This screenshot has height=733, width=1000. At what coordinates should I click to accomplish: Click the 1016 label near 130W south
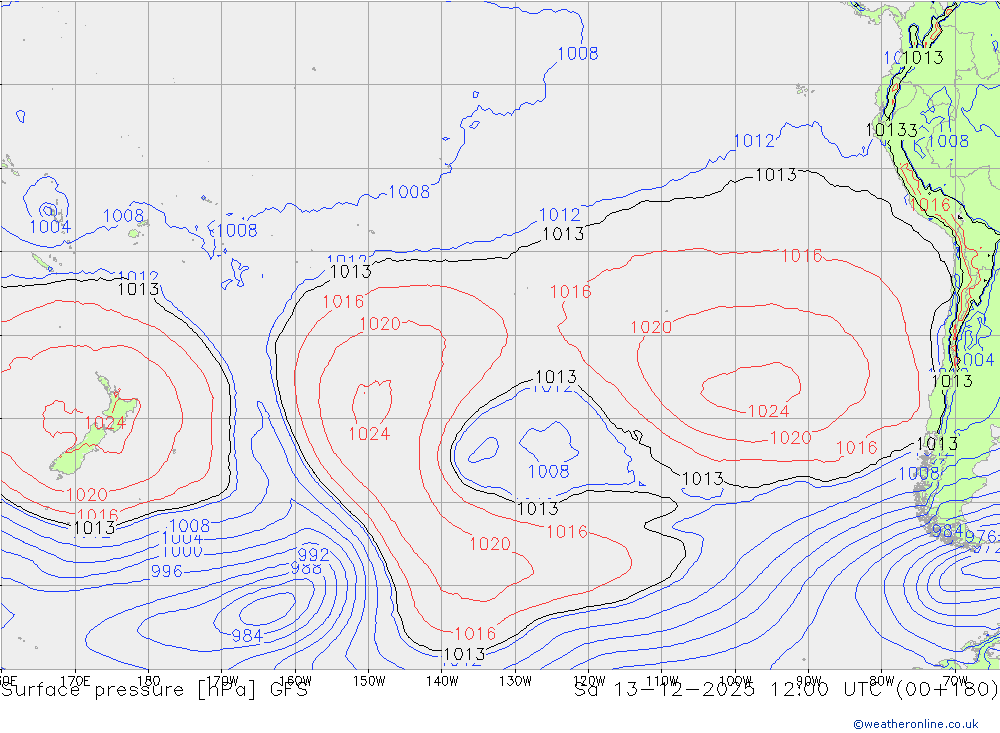coord(566,531)
